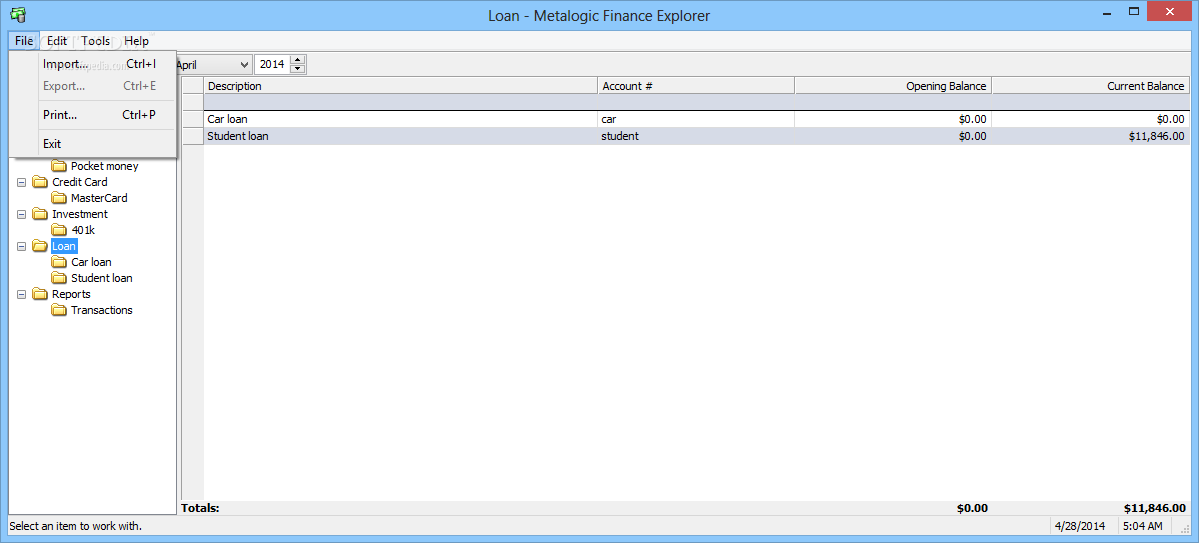Click the row selector beside Car loan
The image size is (1199, 543).
193,119
